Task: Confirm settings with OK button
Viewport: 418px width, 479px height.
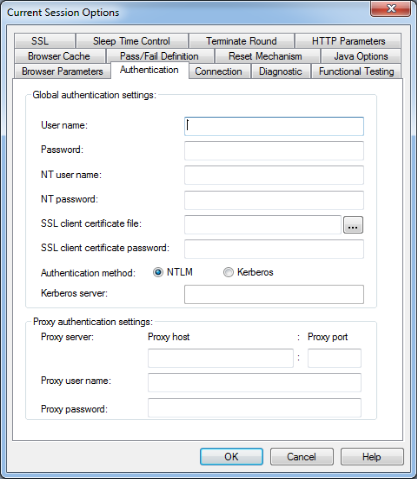Action: [x=231, y=456]
